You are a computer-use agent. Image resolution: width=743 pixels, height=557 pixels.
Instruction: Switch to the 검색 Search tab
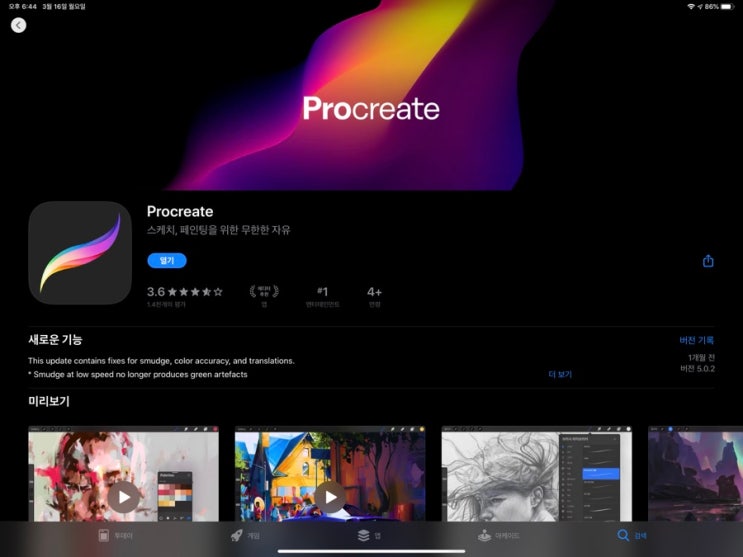632,536
